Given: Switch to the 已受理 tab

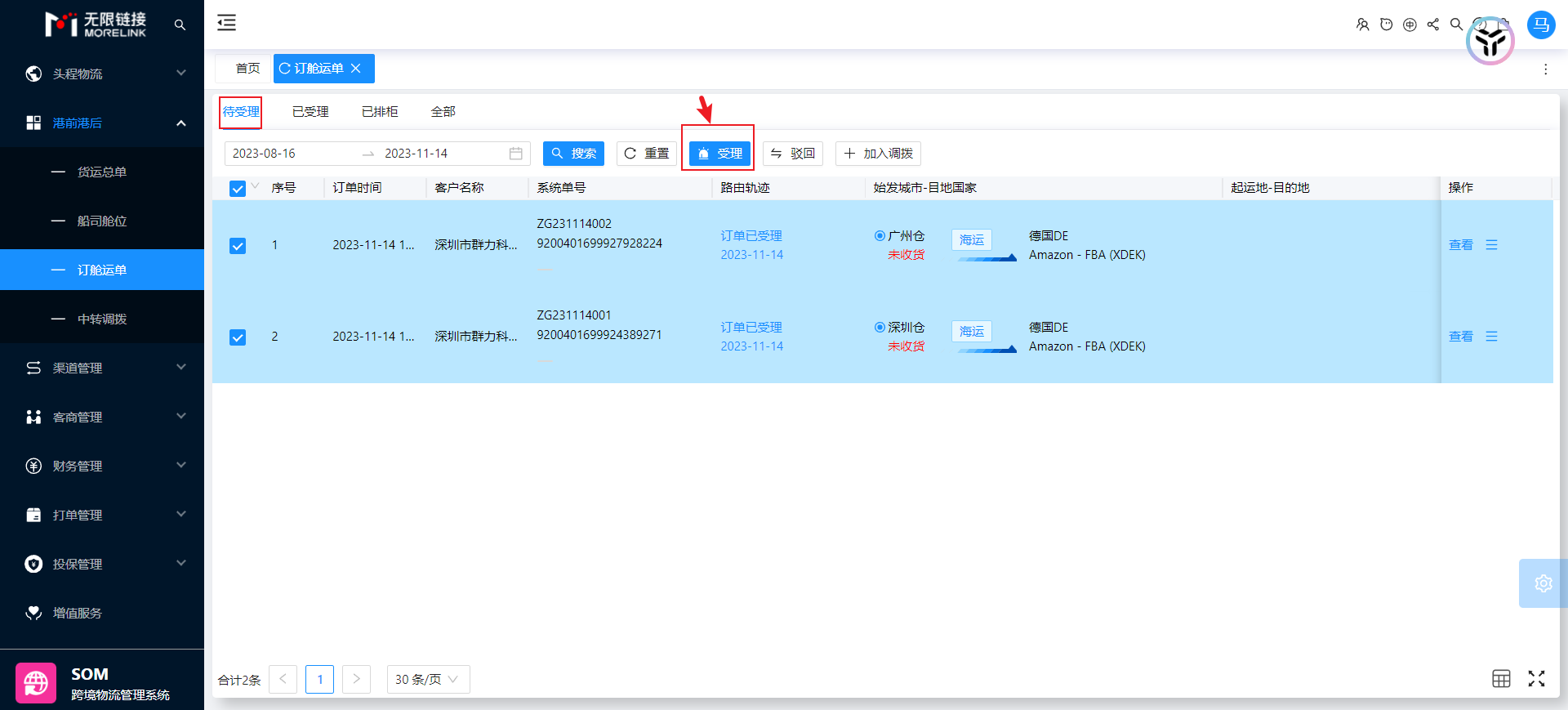Looking at the screenshot, I should pos(310,112).
